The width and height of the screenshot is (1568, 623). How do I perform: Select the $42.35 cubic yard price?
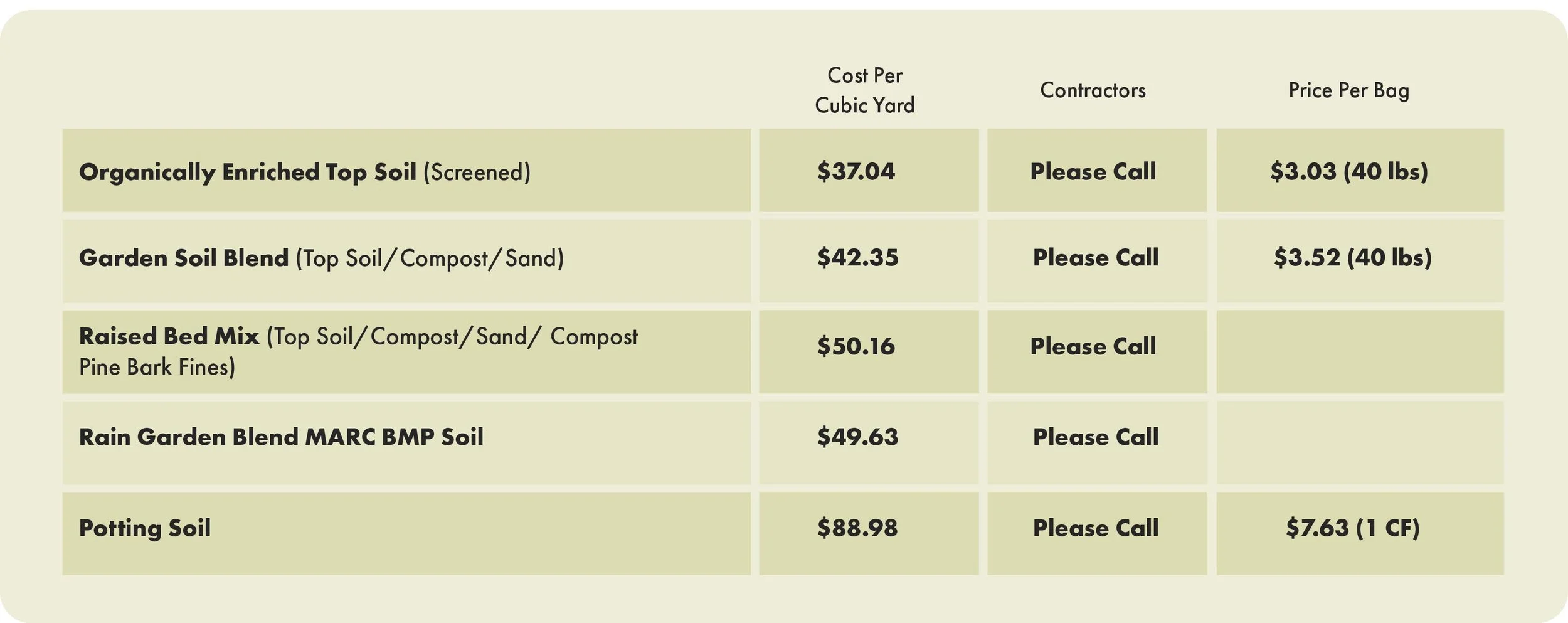coord(857,257)
